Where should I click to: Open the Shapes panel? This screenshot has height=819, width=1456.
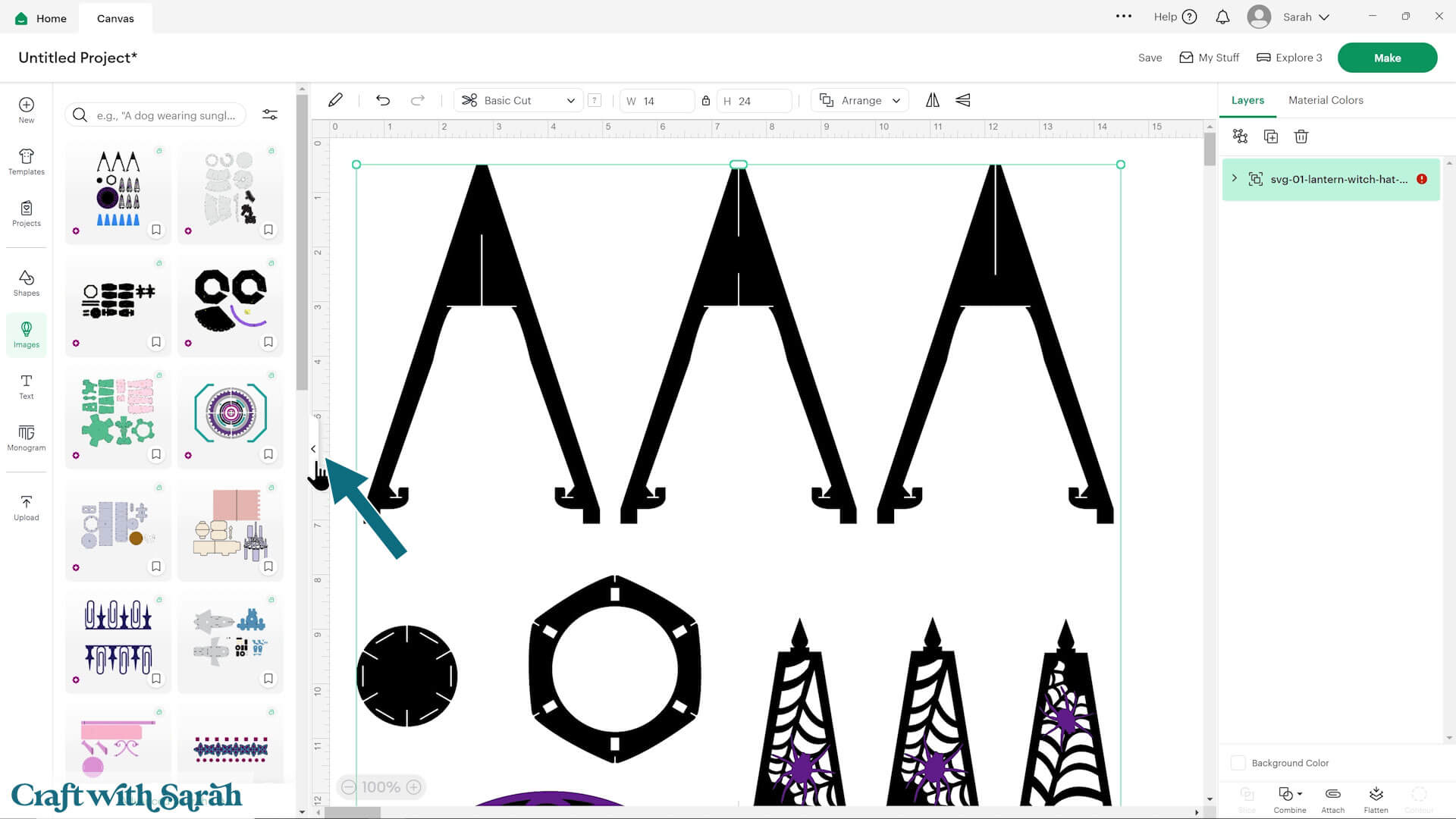(x=26, y=283)
